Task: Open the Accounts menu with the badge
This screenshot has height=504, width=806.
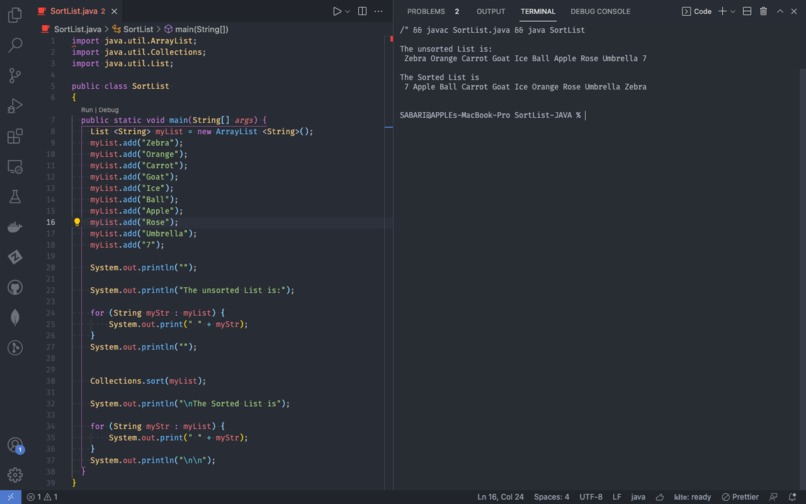Action: (15, 445)
